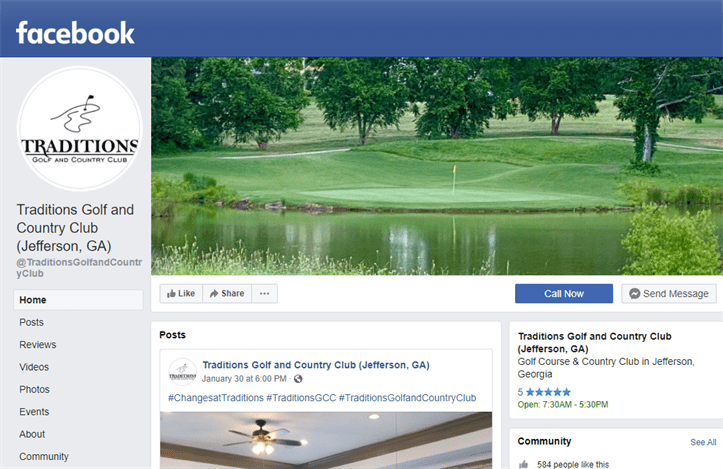Open the golf course cover photo

[x=437, y=166]
